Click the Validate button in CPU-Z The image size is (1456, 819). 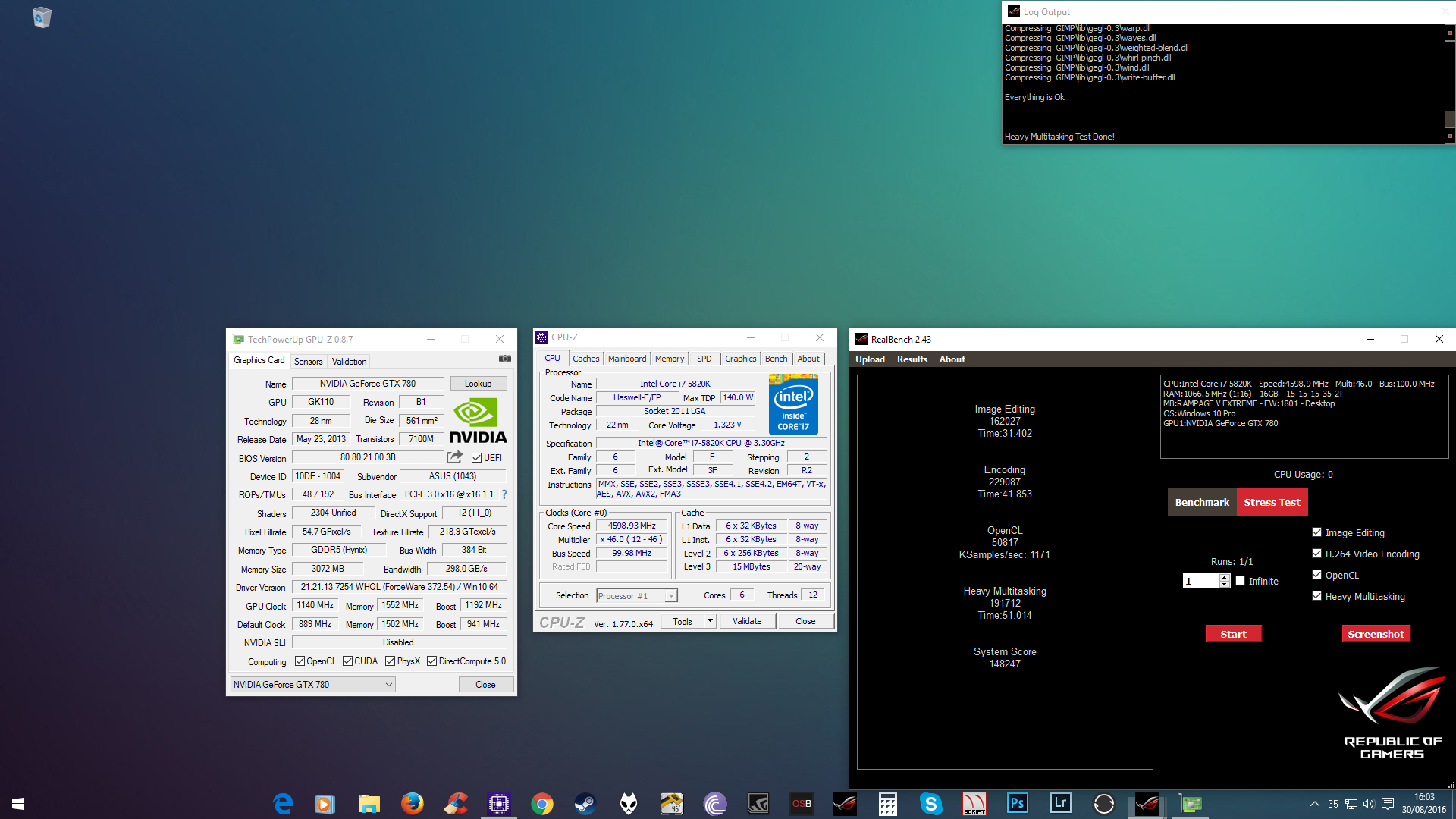(x=747, y=621)
